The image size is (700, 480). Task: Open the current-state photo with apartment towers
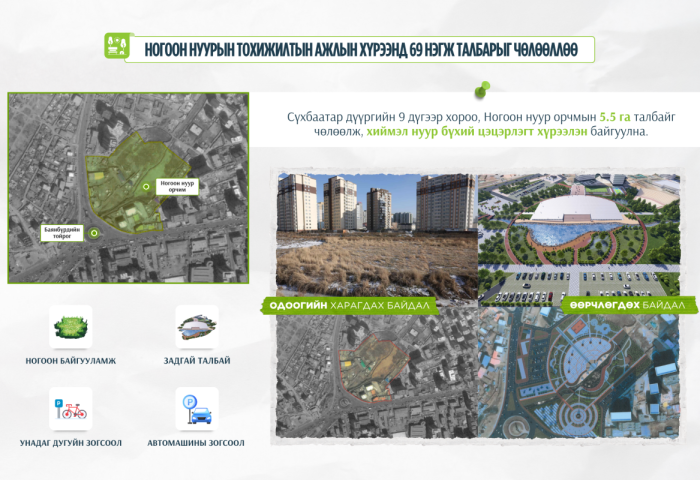375,235
